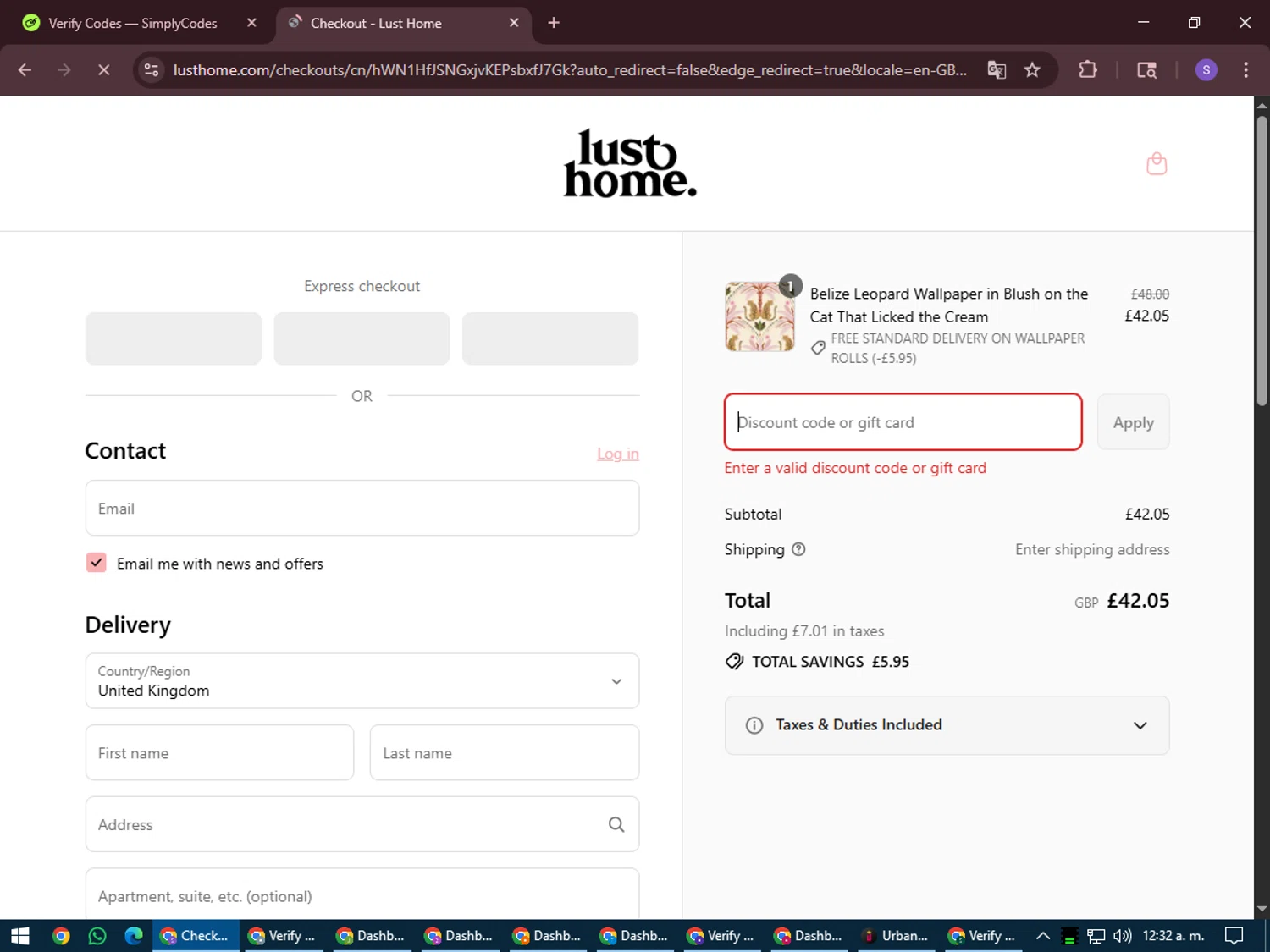
Task: Expand Taxes & Duties Included section
Action: pos(947,725)
